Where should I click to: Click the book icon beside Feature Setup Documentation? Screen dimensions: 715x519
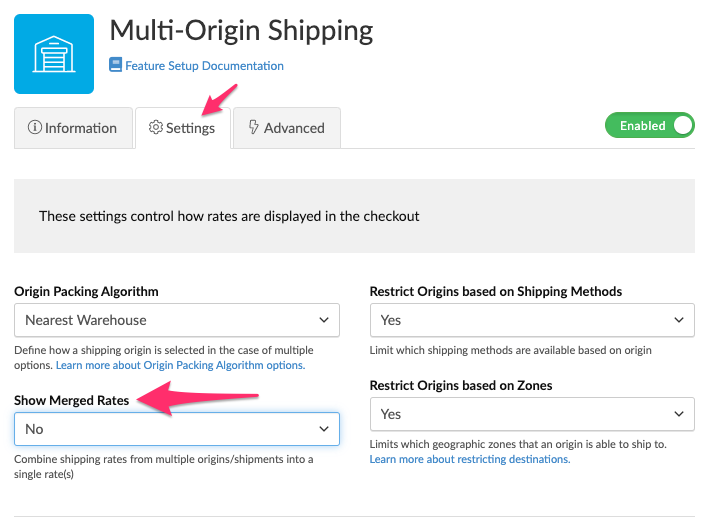(x=116, y=66)
